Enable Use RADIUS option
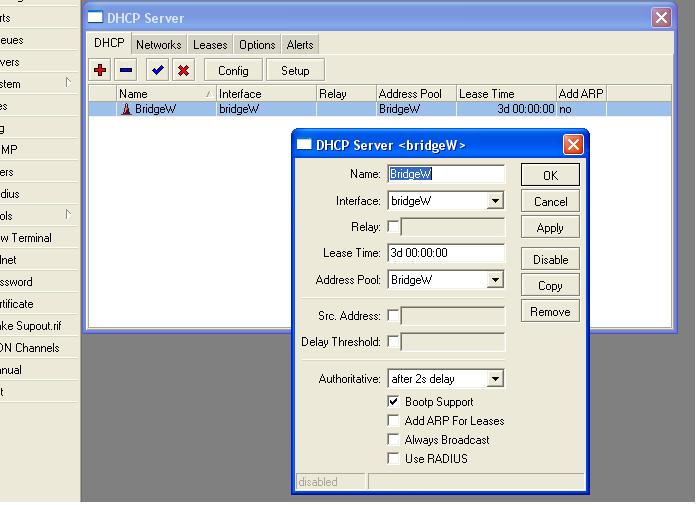Image resolution: width=698 pixels, height=505 pixels. 394,459
